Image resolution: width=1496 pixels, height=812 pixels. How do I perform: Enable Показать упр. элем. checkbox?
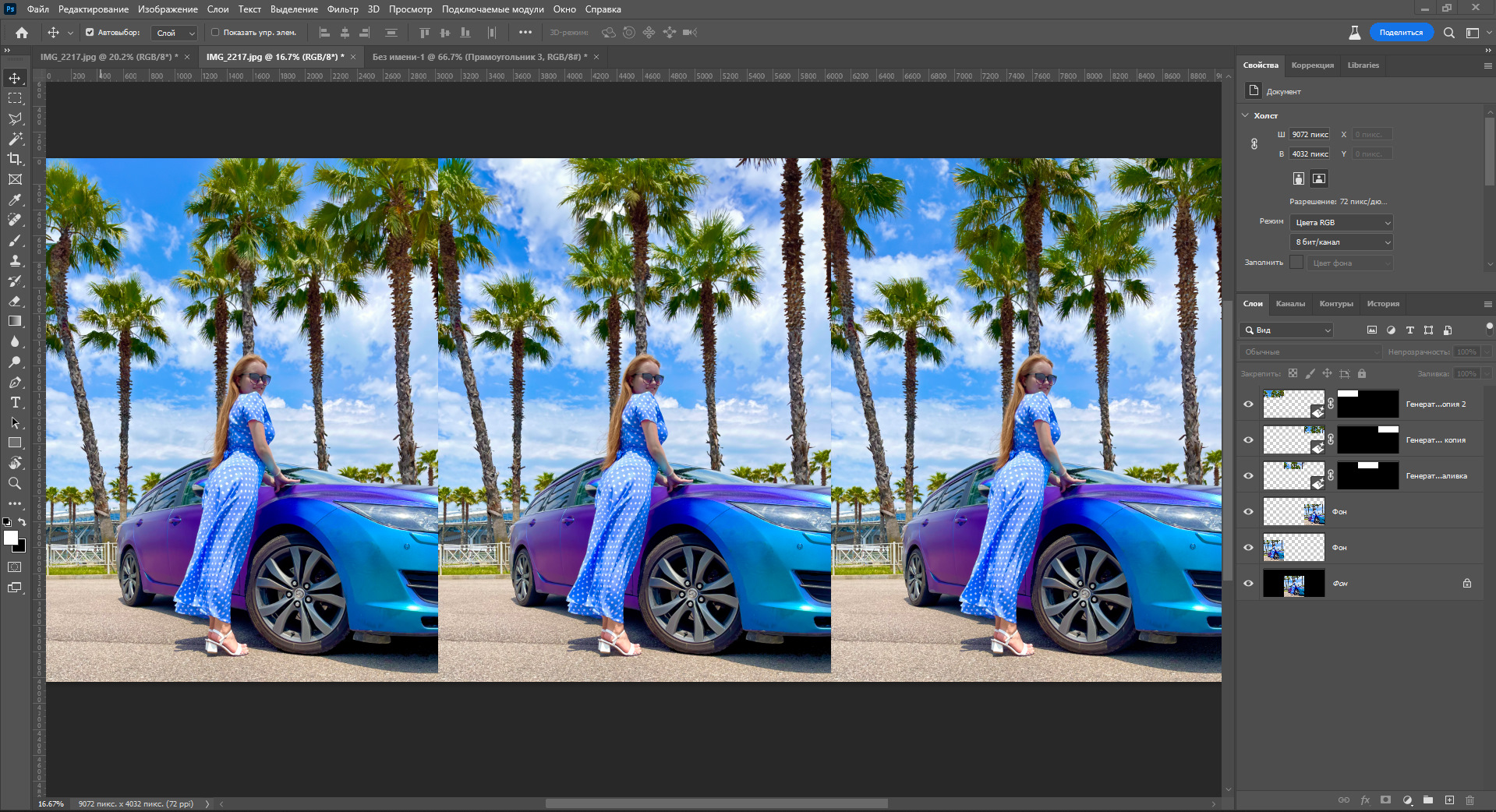pyautogui.click(x=215, y=33)
